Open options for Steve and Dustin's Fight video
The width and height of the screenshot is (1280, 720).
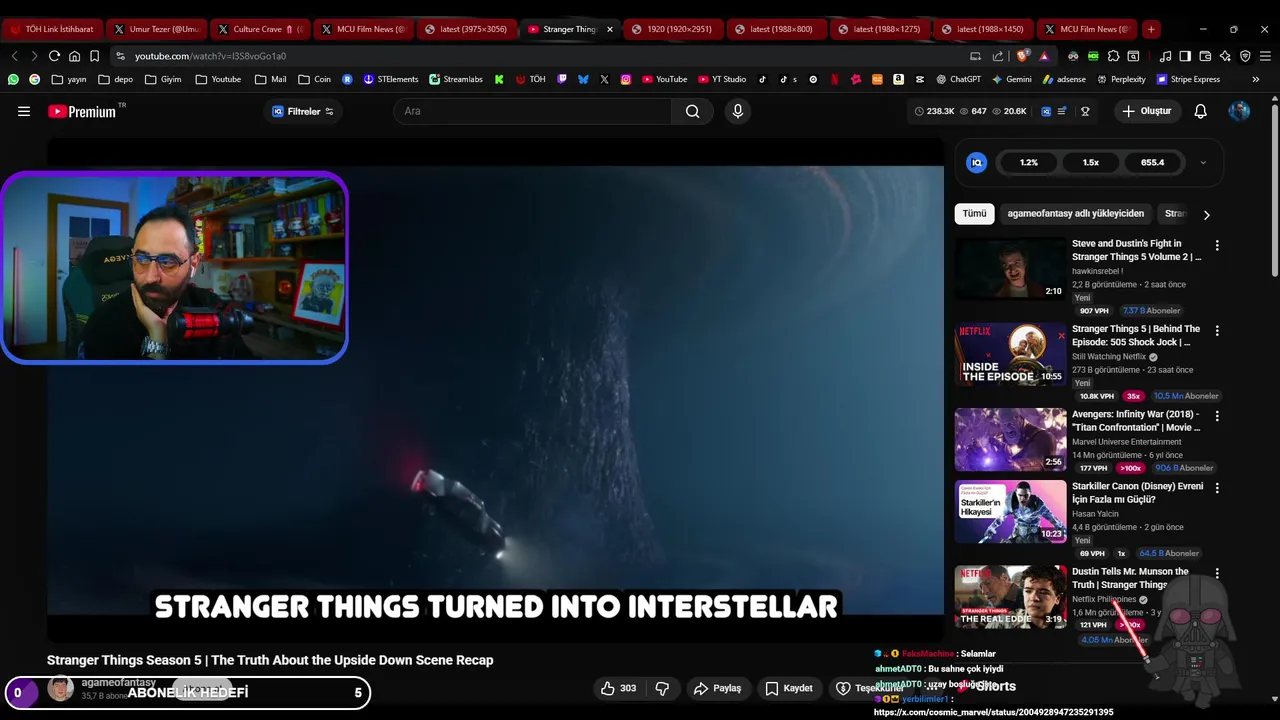1217,245
